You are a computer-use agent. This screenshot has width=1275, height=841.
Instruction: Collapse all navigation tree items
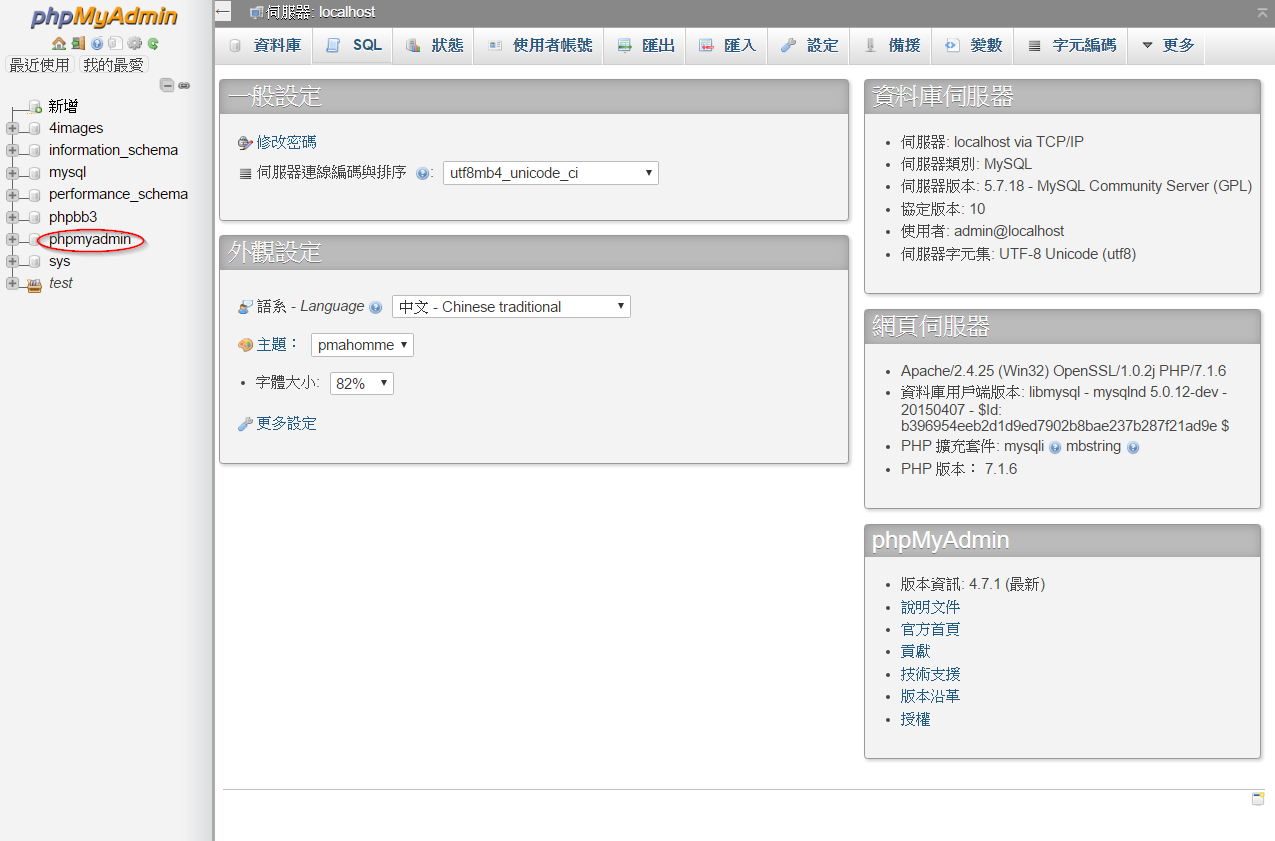coord(167,86)
